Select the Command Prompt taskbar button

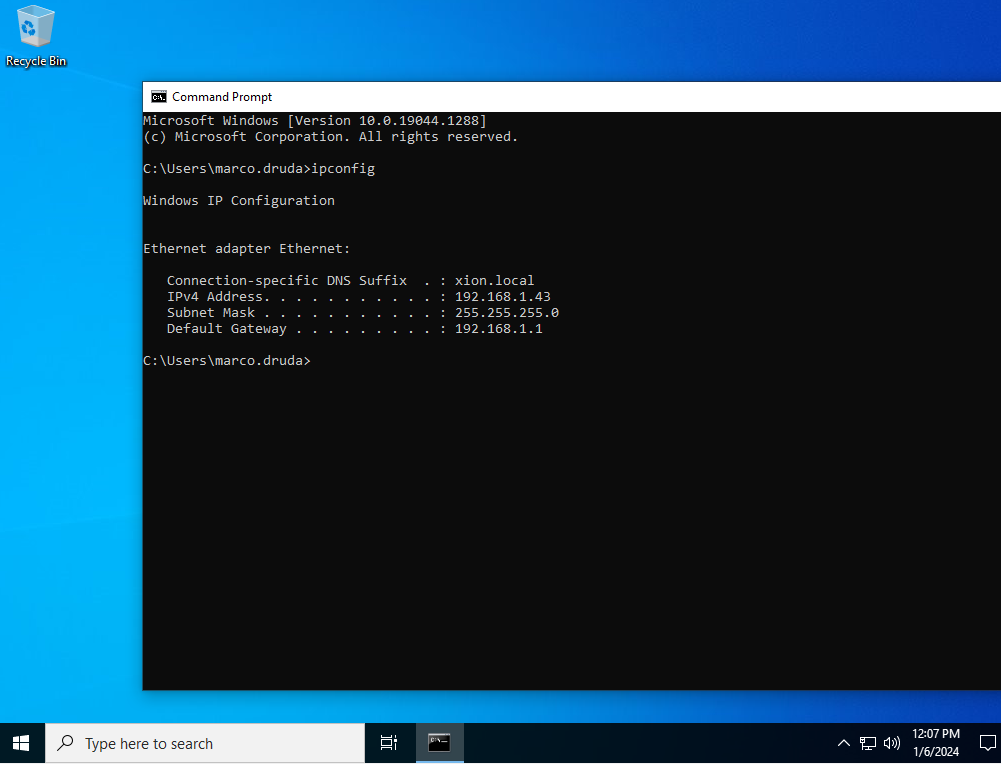[439, 743]
